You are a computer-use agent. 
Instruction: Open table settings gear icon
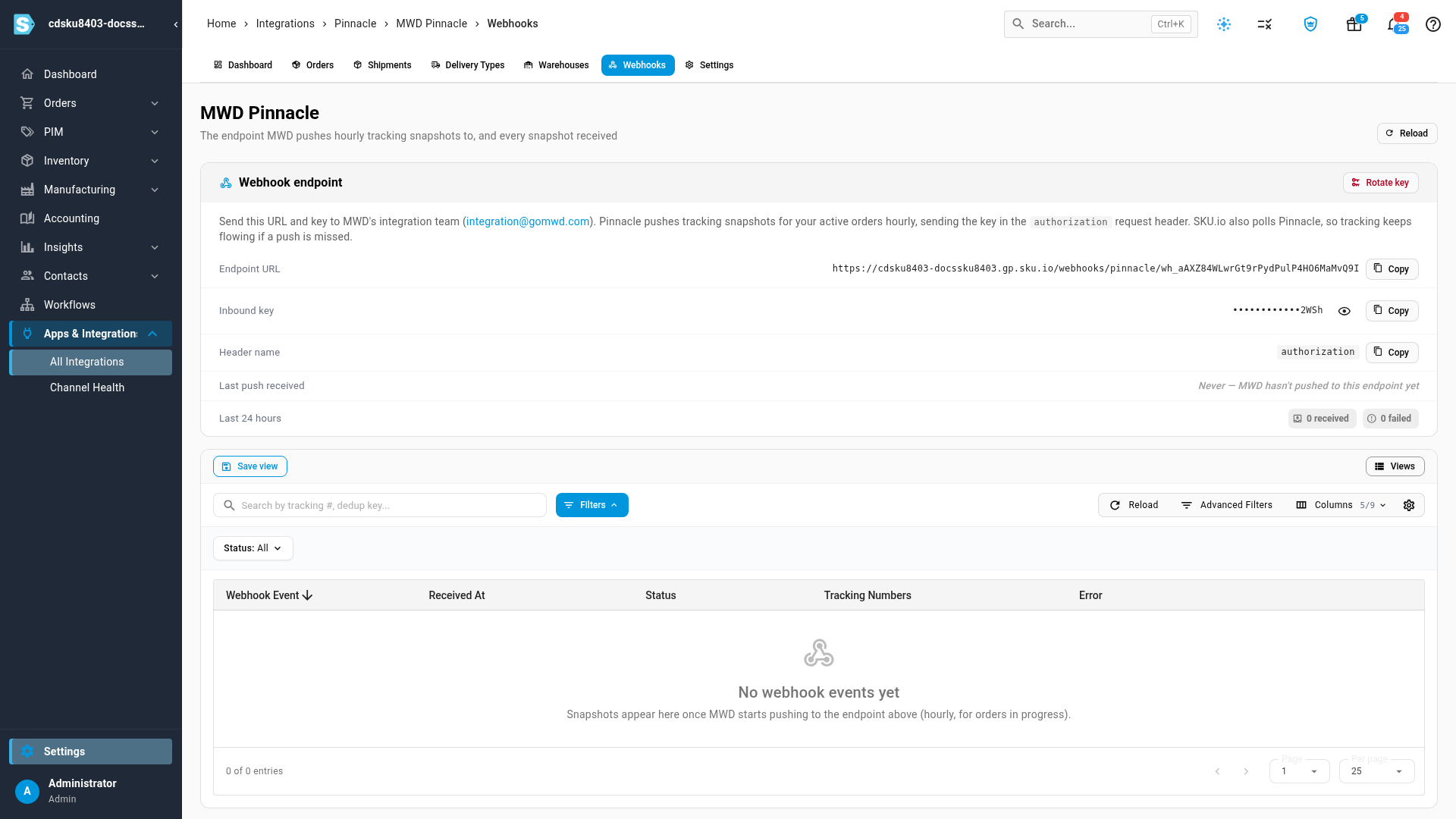(x=1409, y=505)
